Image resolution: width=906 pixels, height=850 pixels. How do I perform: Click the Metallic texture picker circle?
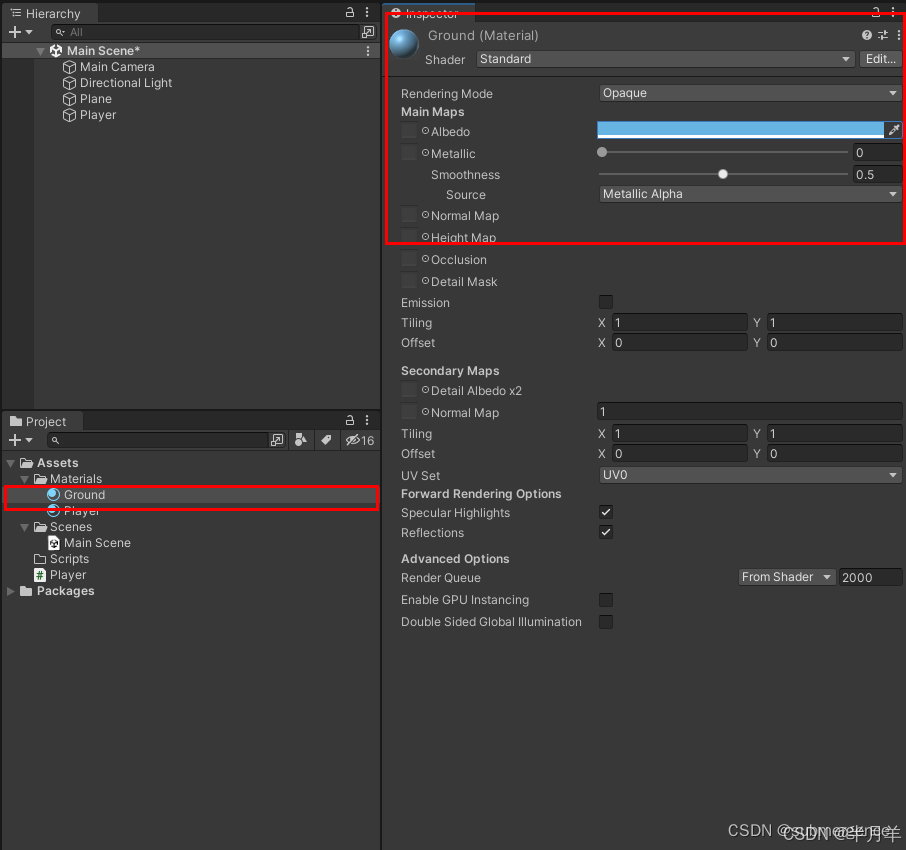[x=425, y=153]
